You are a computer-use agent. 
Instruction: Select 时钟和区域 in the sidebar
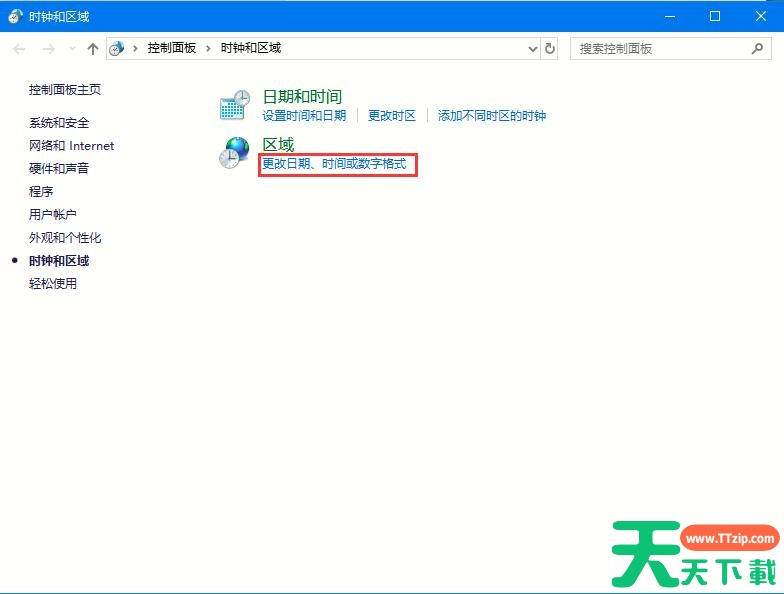point(59,260)
